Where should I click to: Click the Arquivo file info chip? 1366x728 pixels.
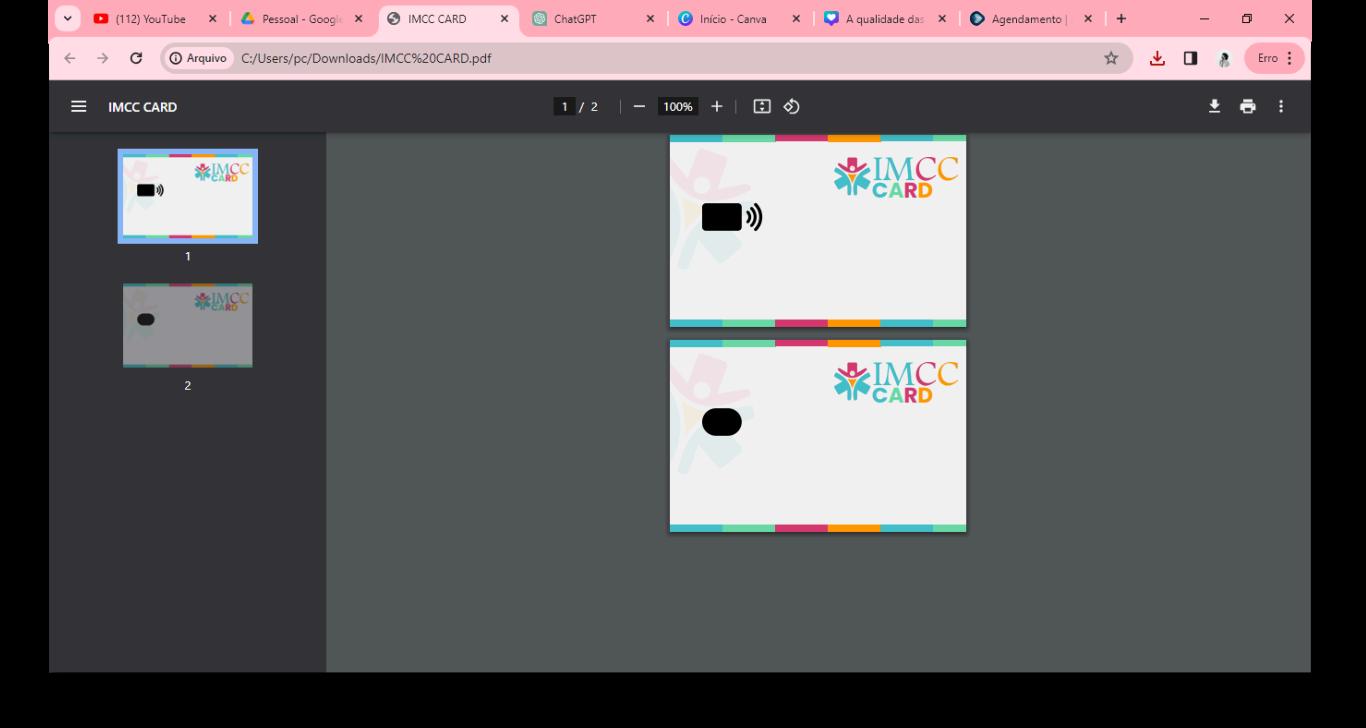tap(197, 58)
